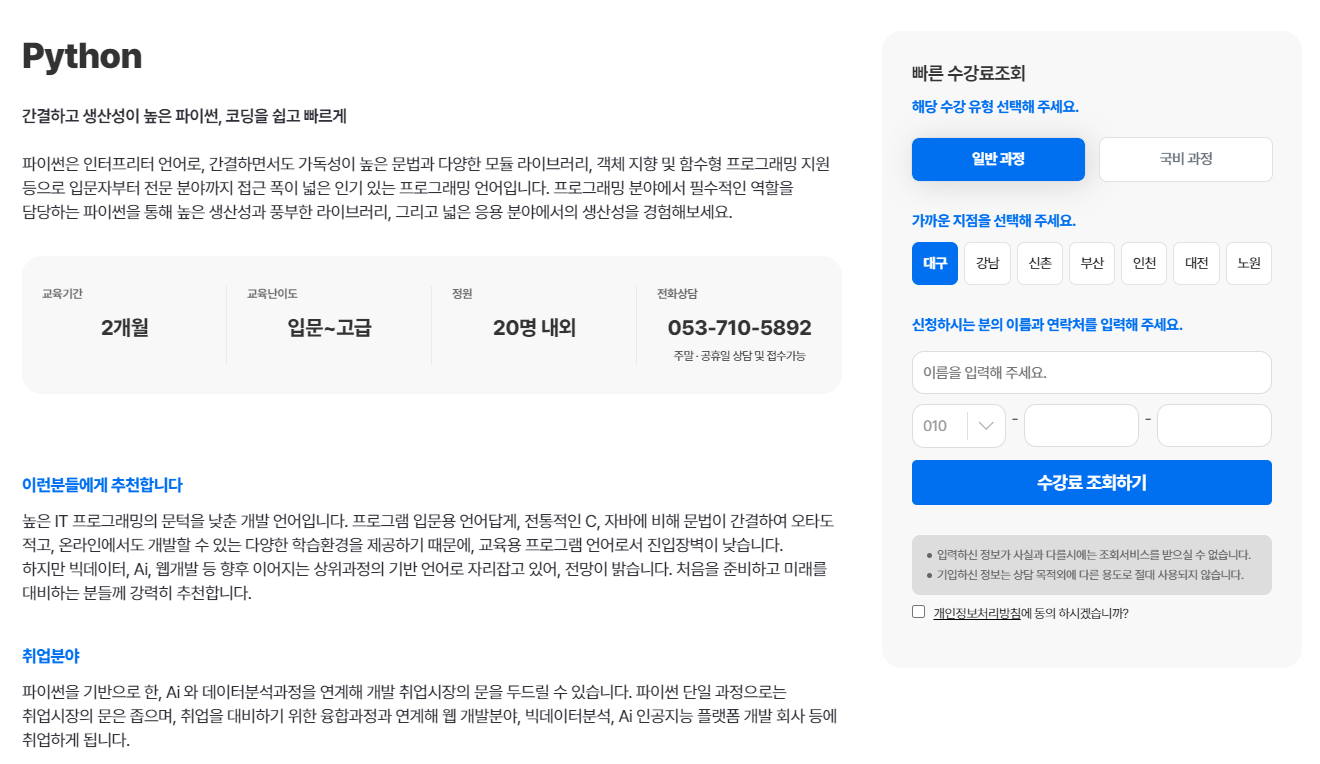Viewport: 1320px width, 764px height.
Task: Click the 2개월 education period value
Action: 125,327
